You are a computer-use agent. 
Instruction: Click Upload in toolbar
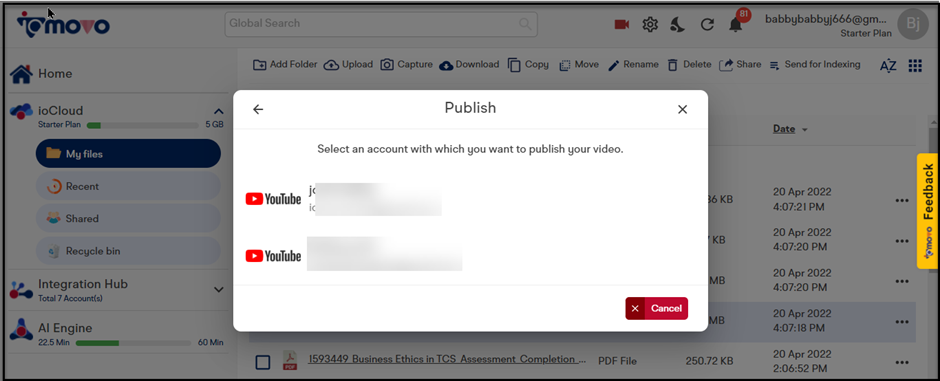pos(348,65)
